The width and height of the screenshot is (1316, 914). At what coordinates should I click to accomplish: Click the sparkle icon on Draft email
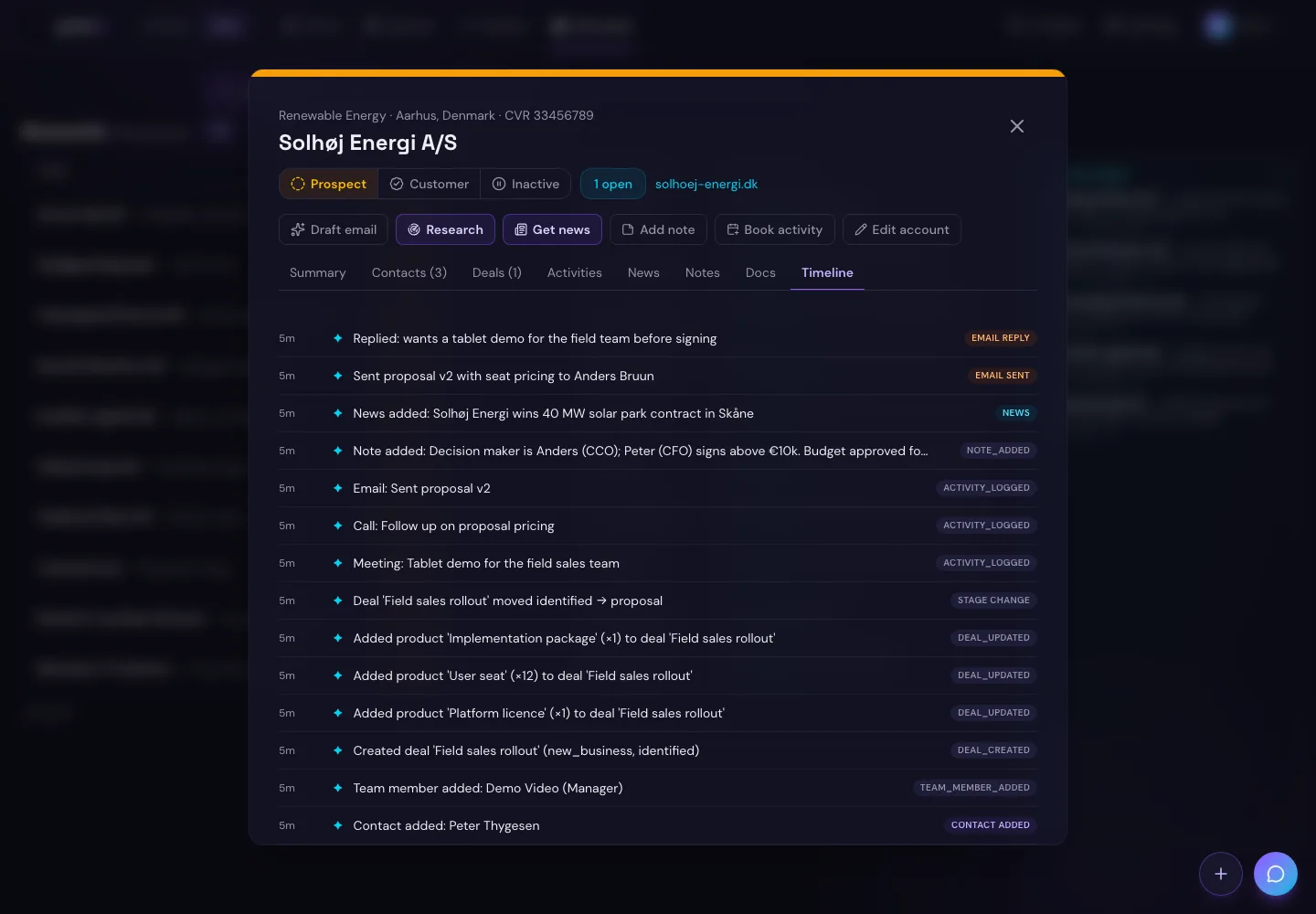[298, 229]
